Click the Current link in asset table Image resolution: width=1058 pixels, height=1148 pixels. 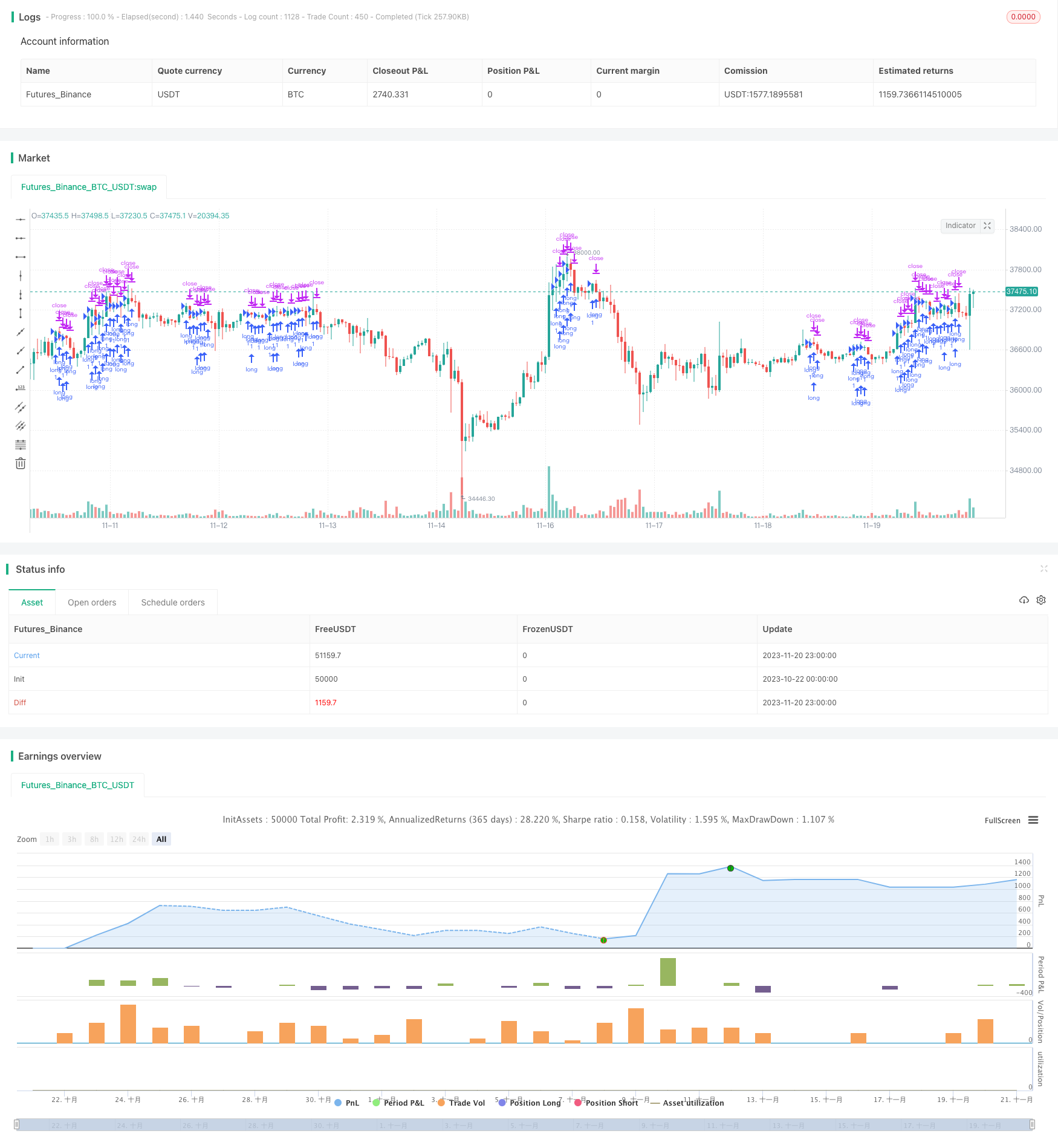27,656
